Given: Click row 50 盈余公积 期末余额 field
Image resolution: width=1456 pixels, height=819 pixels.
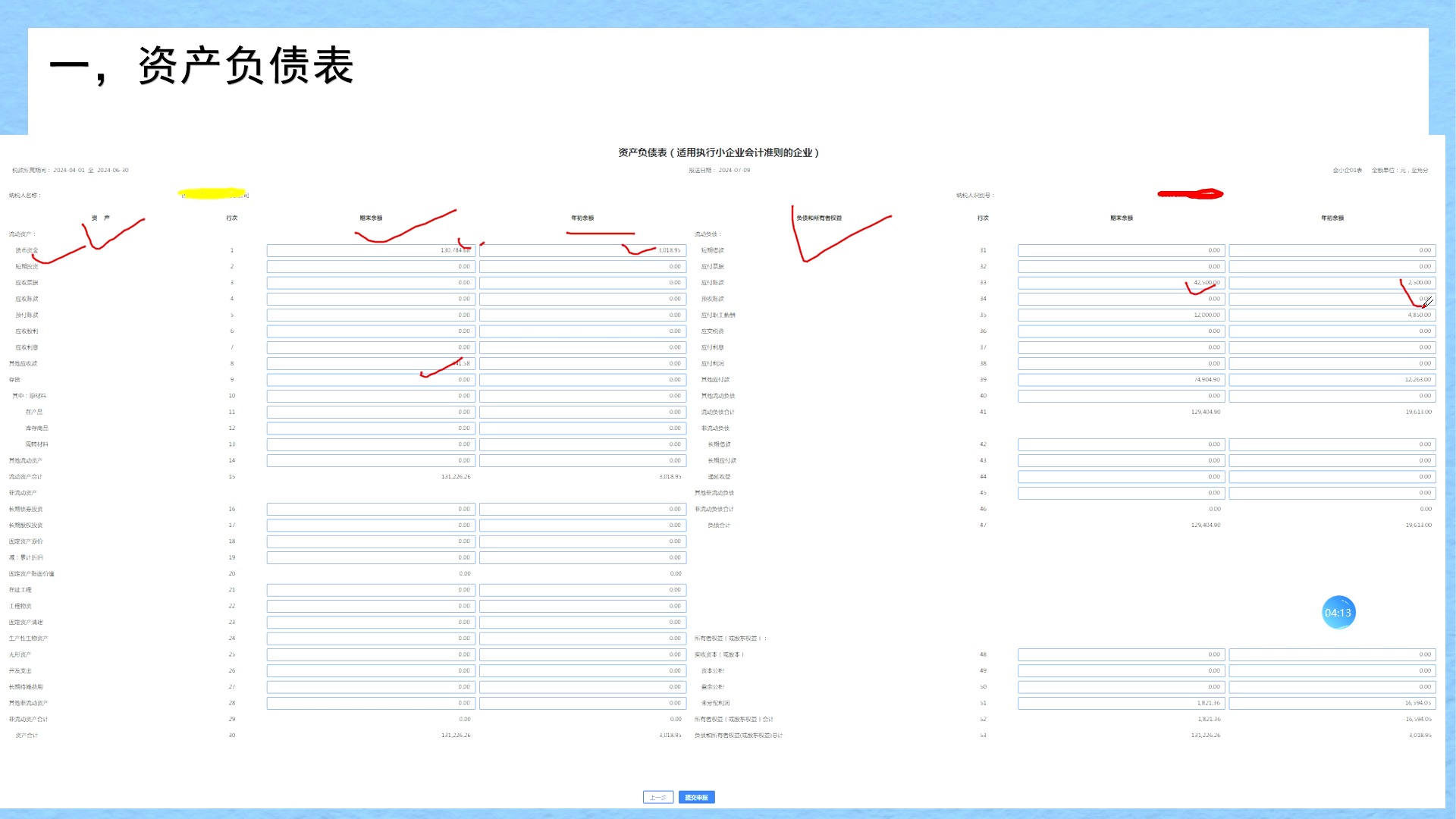Looking at the screenshot, I should coord(1122,687).
